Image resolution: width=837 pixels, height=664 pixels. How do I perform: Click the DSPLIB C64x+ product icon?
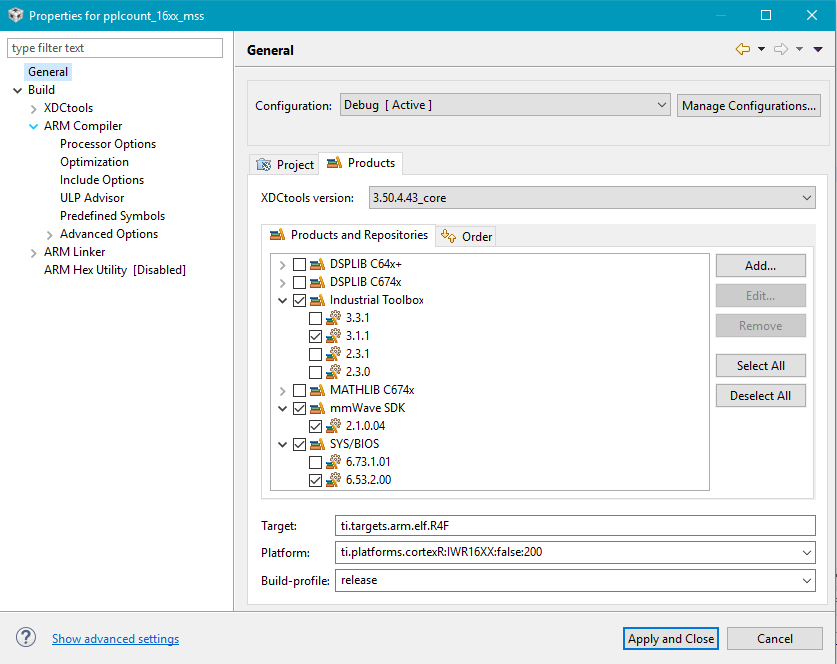click(x=317, y=264)
